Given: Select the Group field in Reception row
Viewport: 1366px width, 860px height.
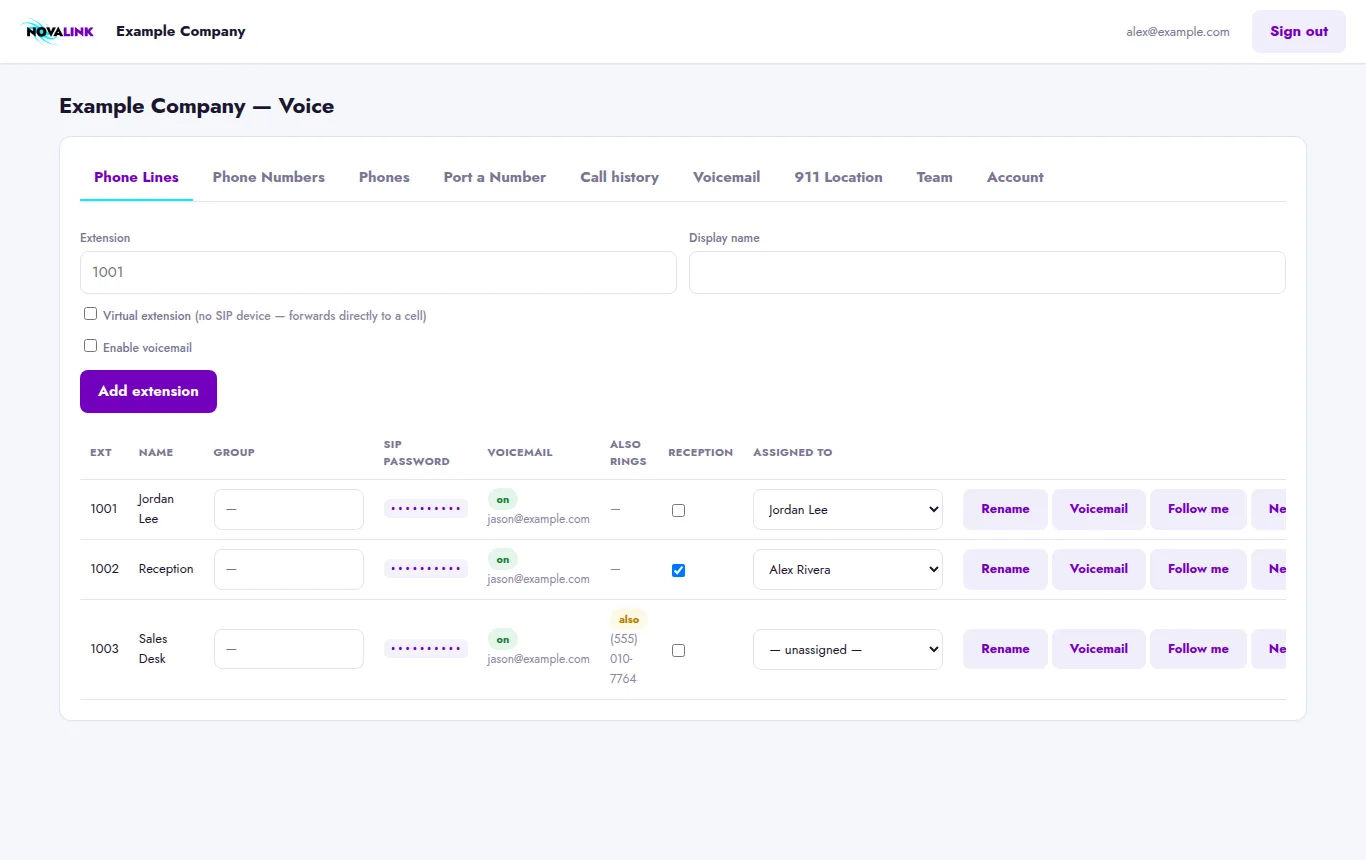Looking at the screenshot, I should pyautogui.click(x=289, y=569).
